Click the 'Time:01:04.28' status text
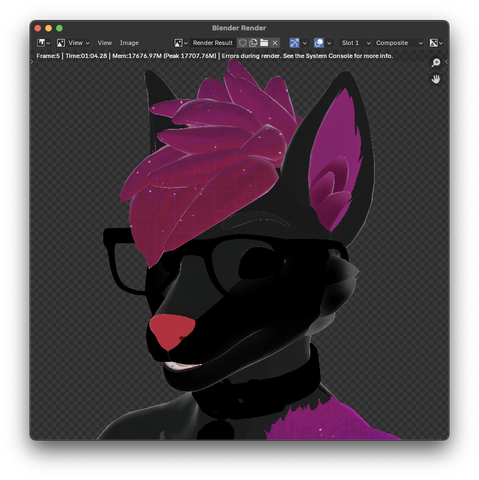Viewport: 479px width, 480px height. [86, 56]
